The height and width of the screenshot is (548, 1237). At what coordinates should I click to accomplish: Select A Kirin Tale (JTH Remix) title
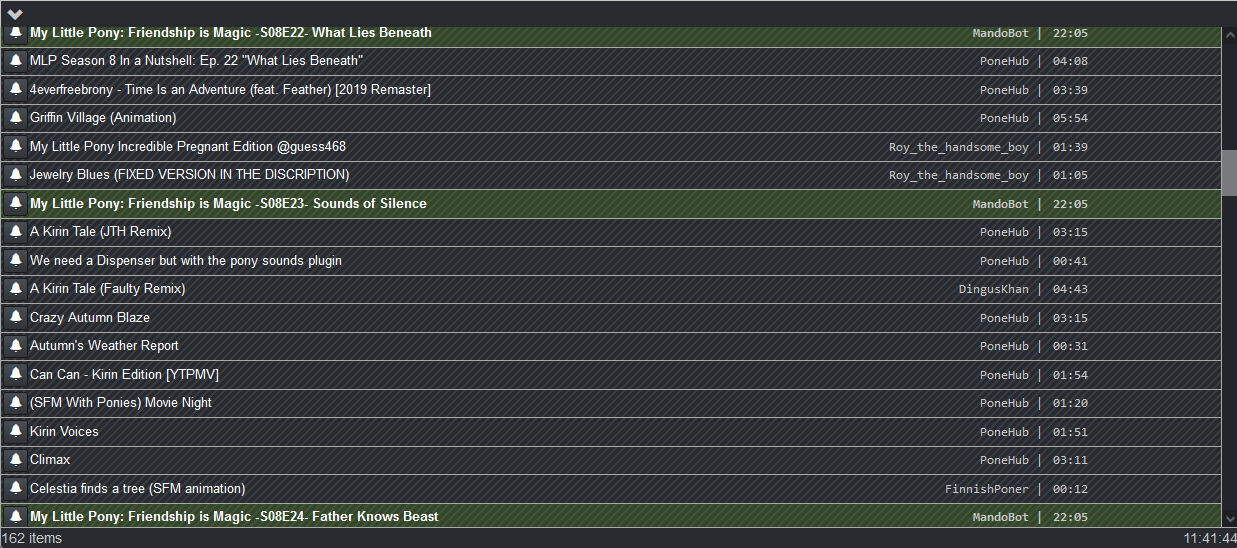click(101, 231)
